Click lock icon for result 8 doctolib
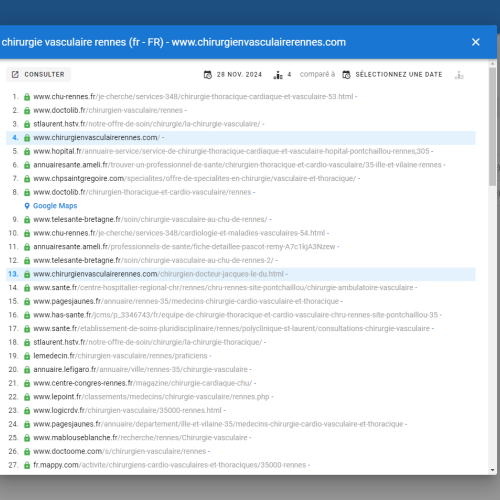Image resolution: width=500 pixels, height=500 pixels. tap(27, 192)
